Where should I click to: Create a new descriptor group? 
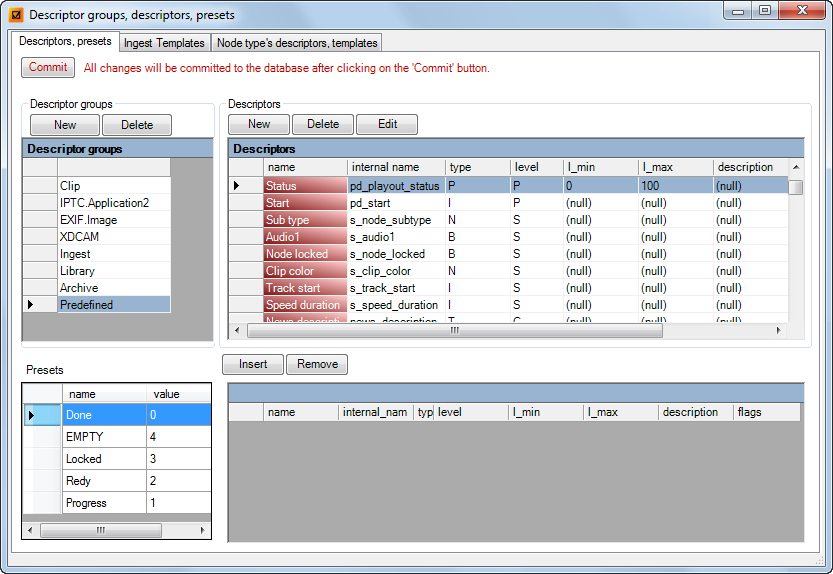(65, 125)
